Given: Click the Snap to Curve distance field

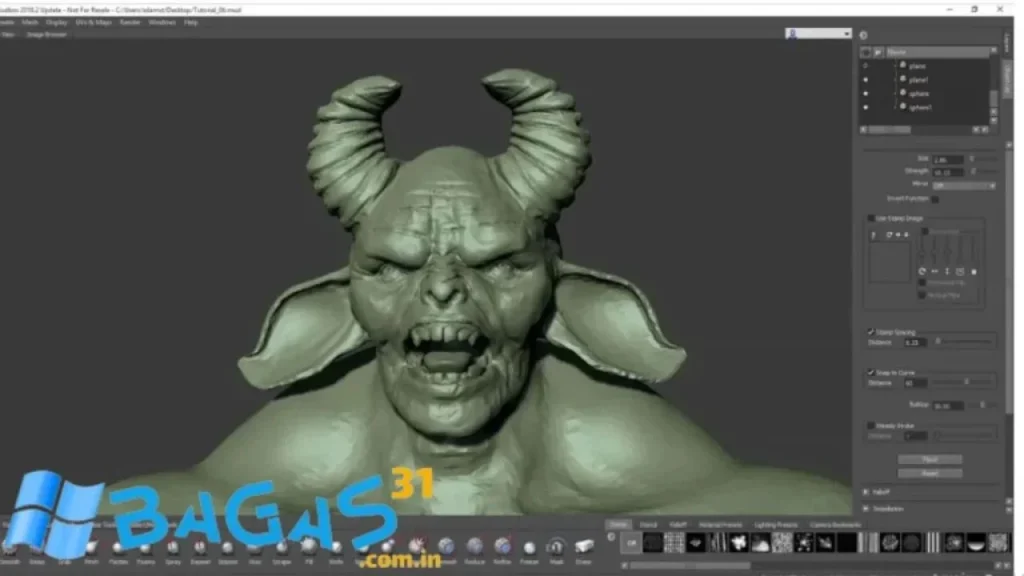Looking at the screenshot, I should [x=915, y=383].
